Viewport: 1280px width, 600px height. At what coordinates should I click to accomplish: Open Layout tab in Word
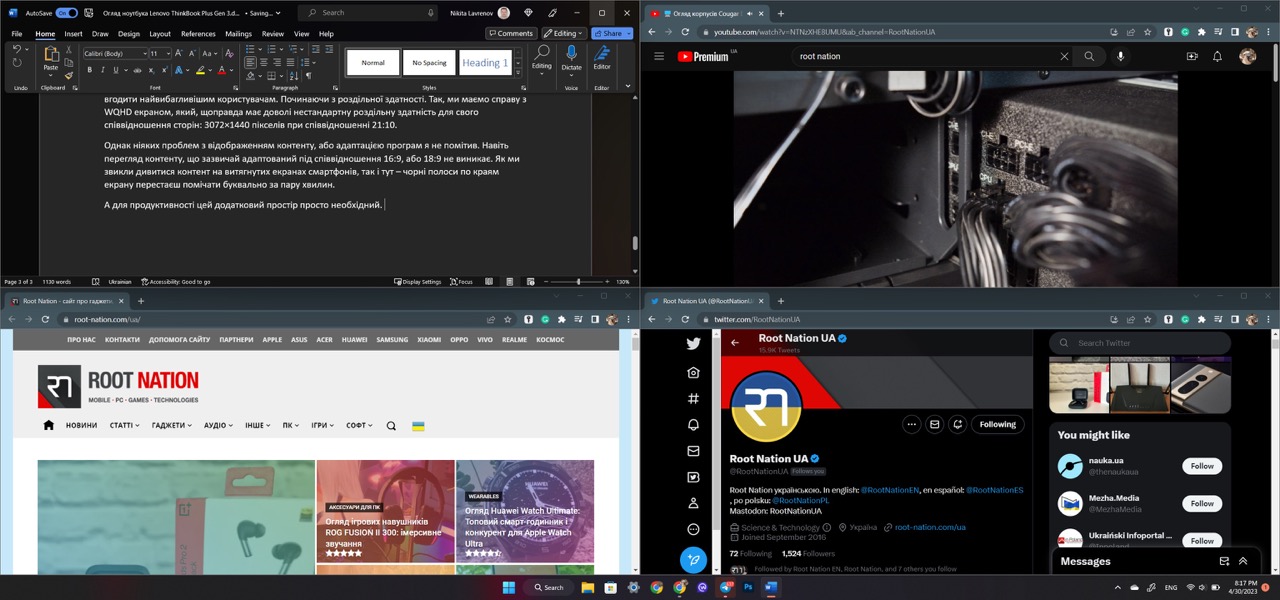[x=160, y=34]
